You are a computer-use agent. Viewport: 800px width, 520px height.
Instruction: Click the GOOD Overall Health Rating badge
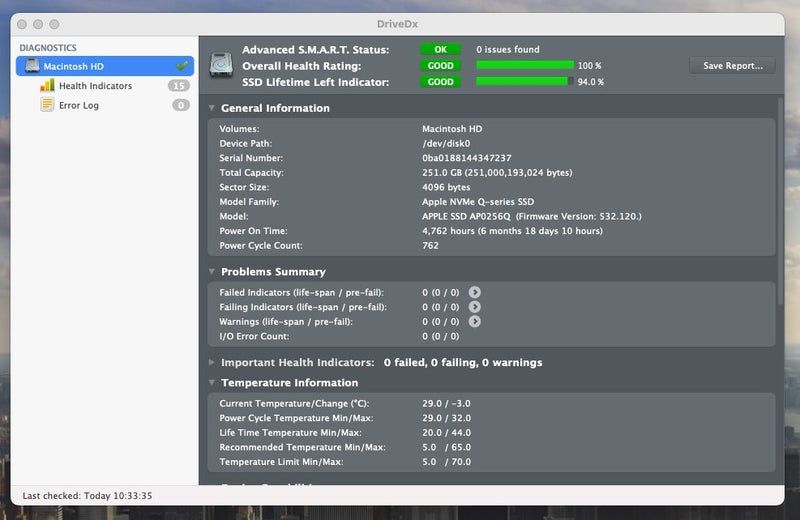click(x=440, y=66)
